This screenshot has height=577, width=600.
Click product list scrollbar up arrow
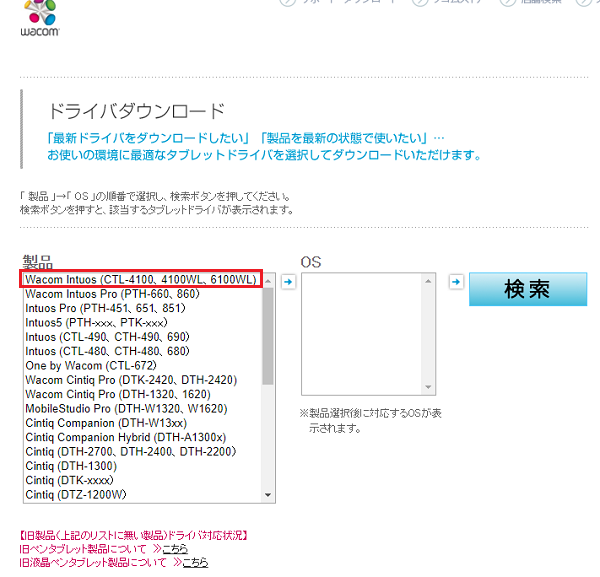click(268, 281)
